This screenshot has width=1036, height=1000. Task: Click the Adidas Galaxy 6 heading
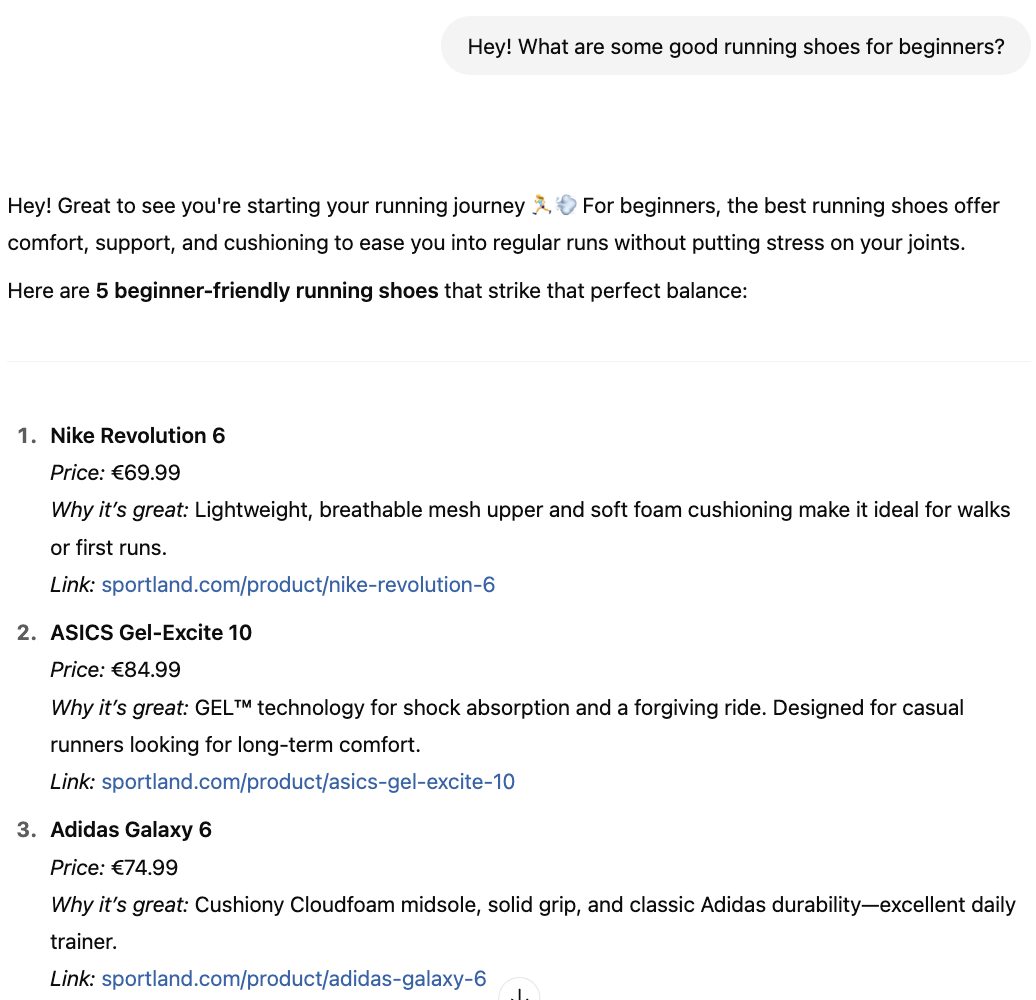click(131, 829)
